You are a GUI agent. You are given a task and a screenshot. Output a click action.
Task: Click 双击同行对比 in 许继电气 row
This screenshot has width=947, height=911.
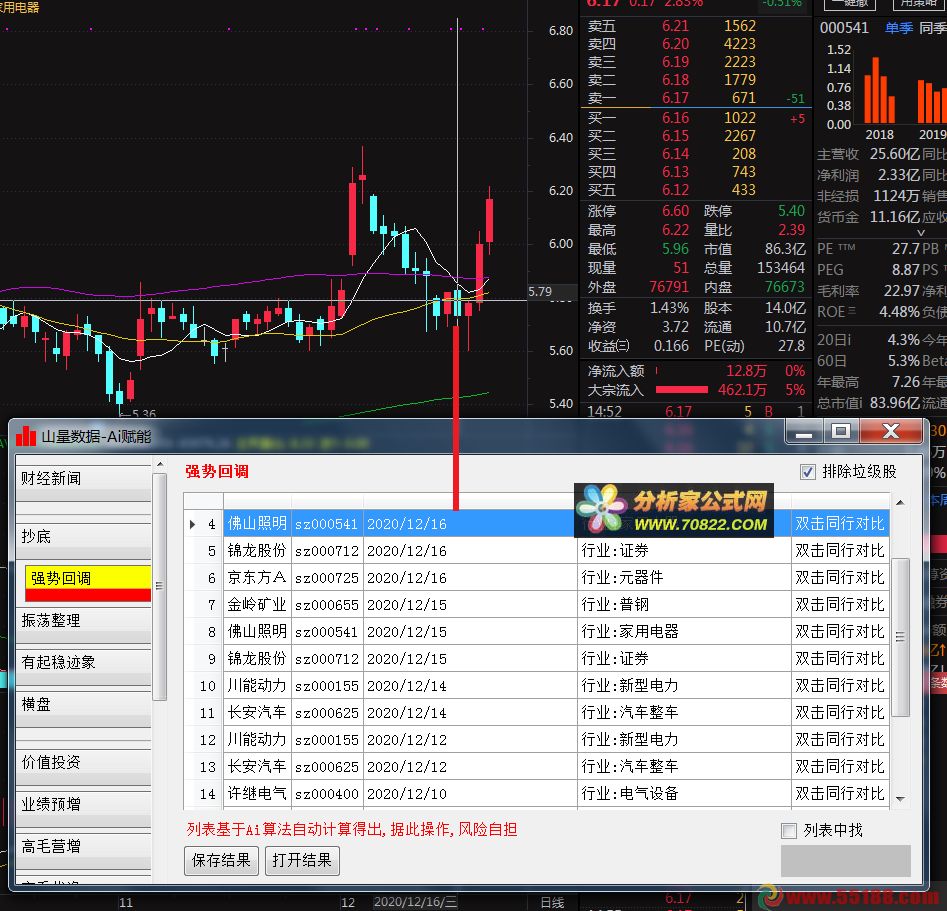click(x=839, y=793)
